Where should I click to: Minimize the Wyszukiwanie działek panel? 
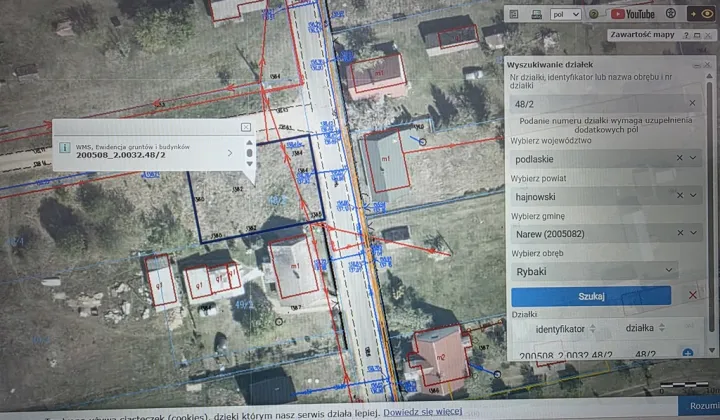click(698, 65)
